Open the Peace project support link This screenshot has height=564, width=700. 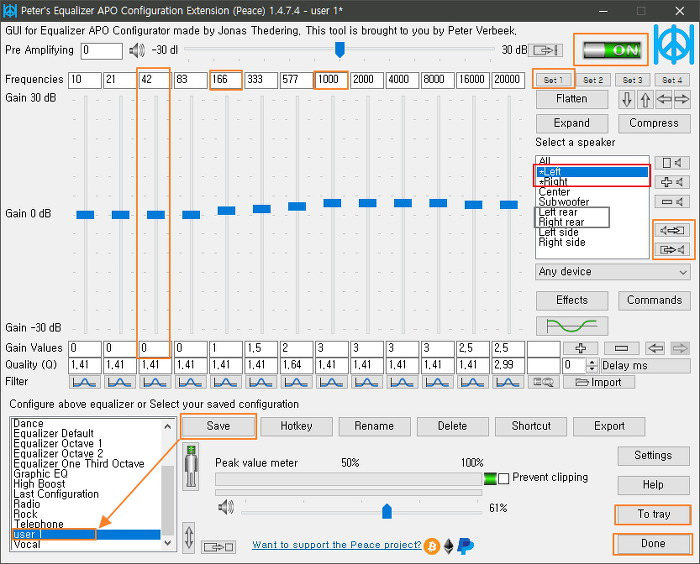click(337, 545)
